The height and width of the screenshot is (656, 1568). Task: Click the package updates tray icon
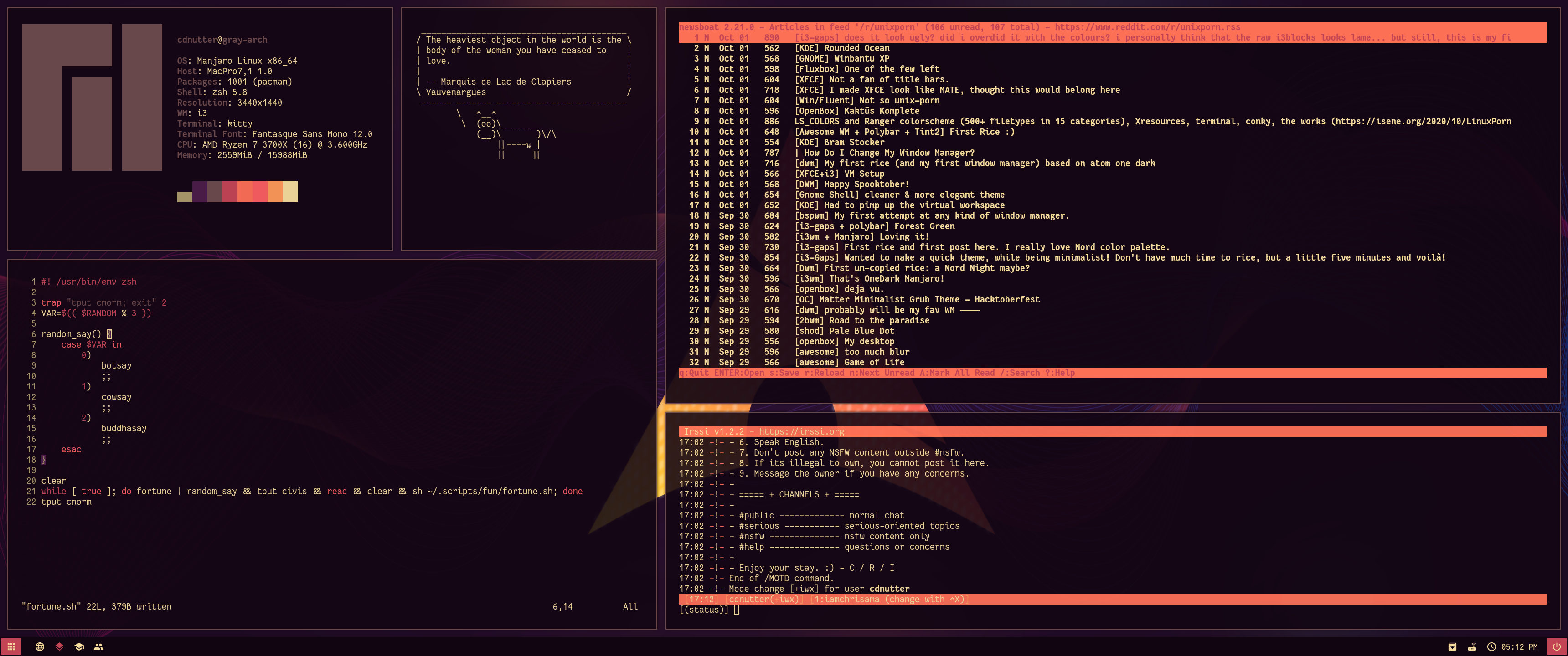(1452, 646)
